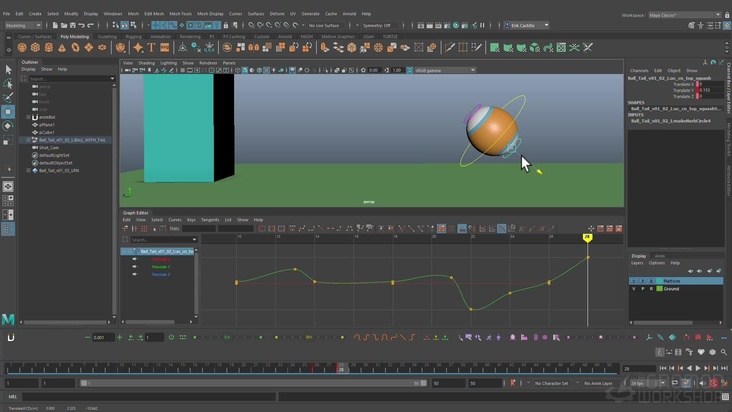Select the arrow Select tool in the toolbox
The image size is (732, 412).
pos(8,69)
